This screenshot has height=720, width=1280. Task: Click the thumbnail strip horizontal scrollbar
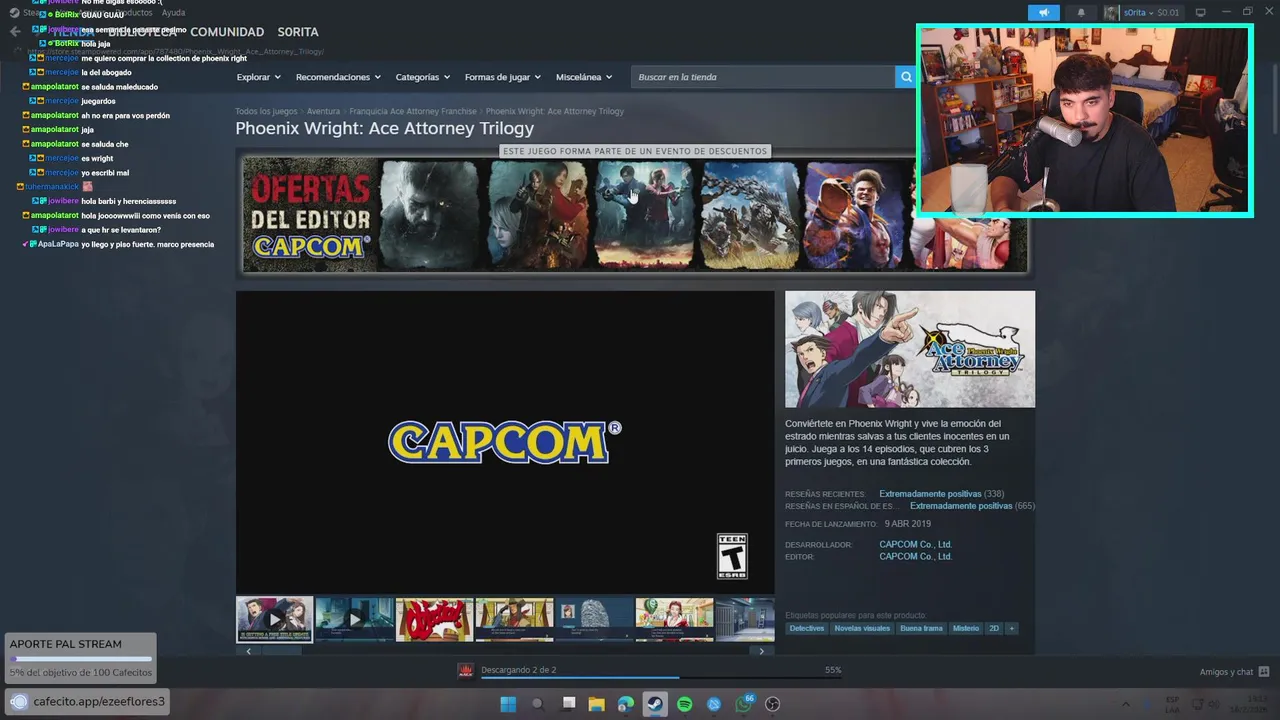(505, 651)
